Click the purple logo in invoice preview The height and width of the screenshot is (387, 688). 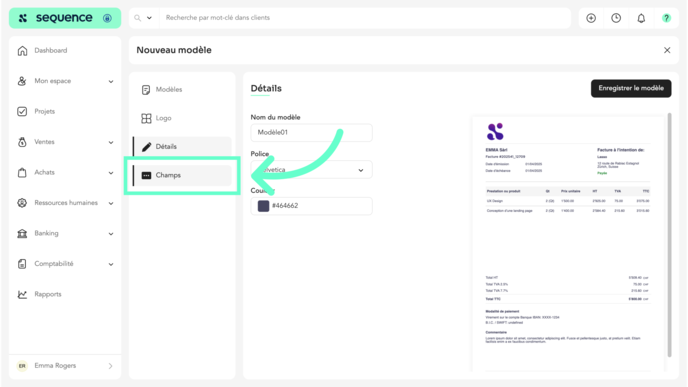pyautogui.click(x=495, y=132)
